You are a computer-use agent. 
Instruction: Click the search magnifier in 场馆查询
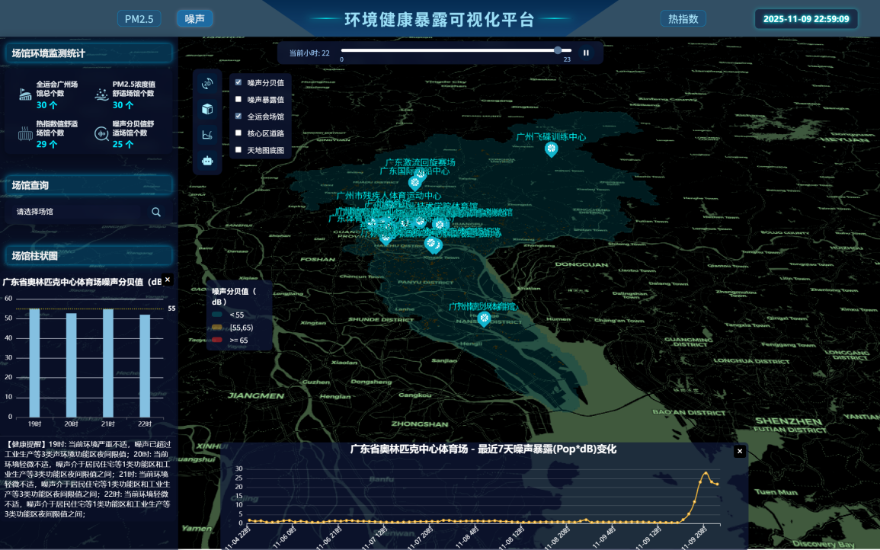click(156, 212)
